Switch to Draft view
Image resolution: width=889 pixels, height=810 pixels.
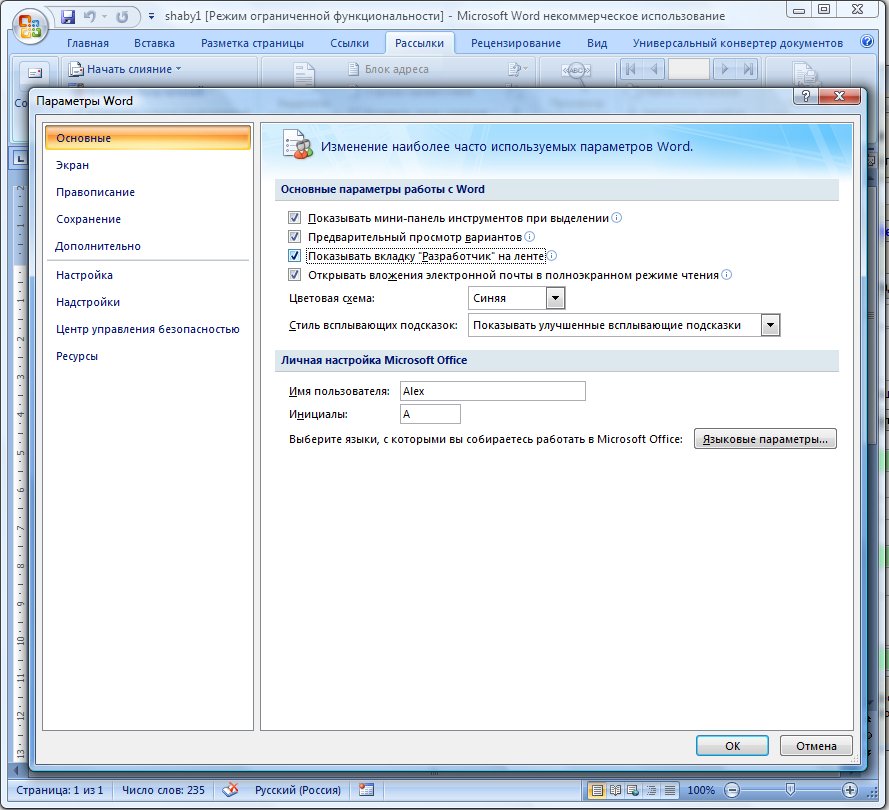point(670,790)
